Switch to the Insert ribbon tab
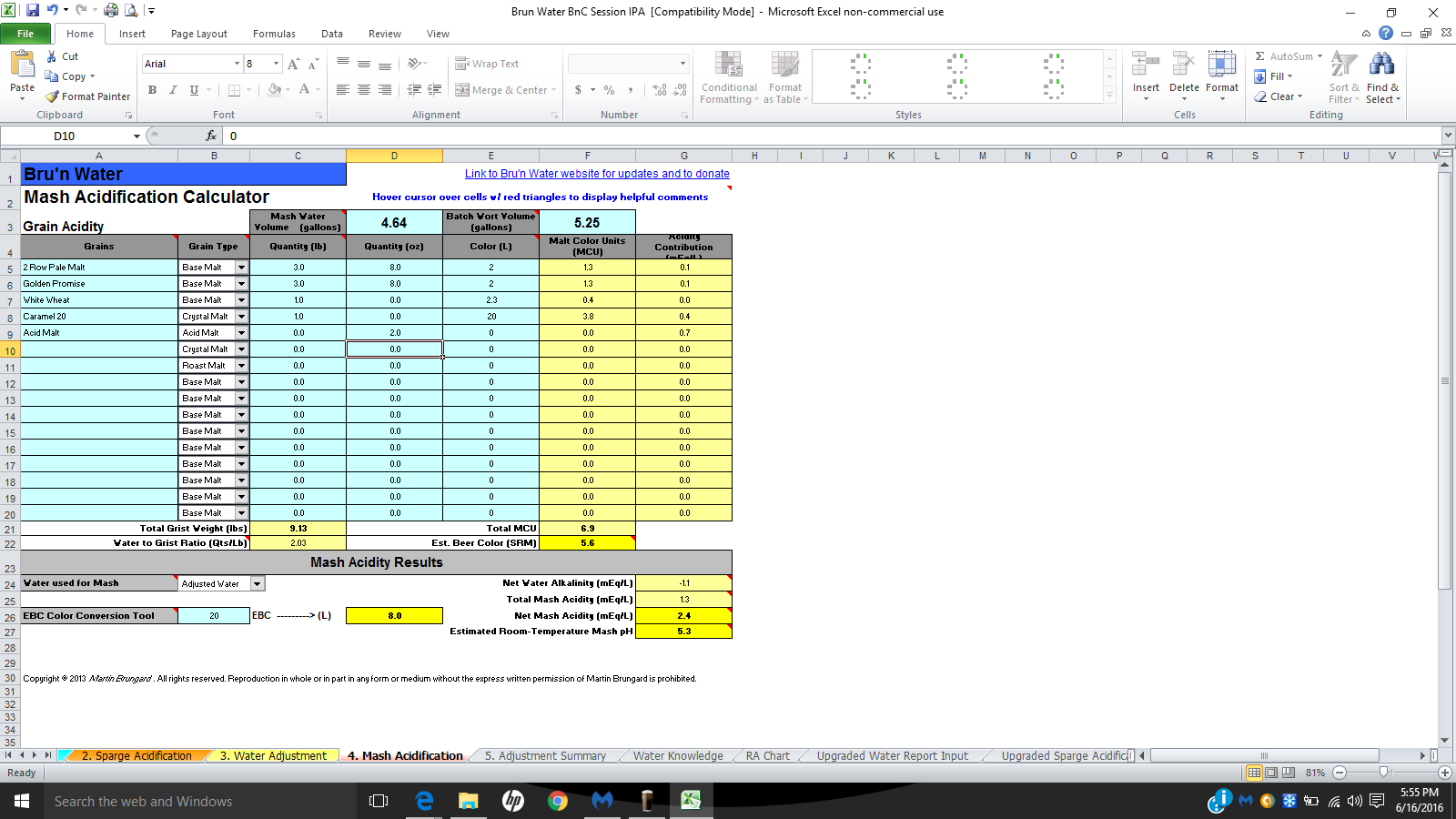Viewport: 1456px width, 819px height. click(x=132, y=34)
